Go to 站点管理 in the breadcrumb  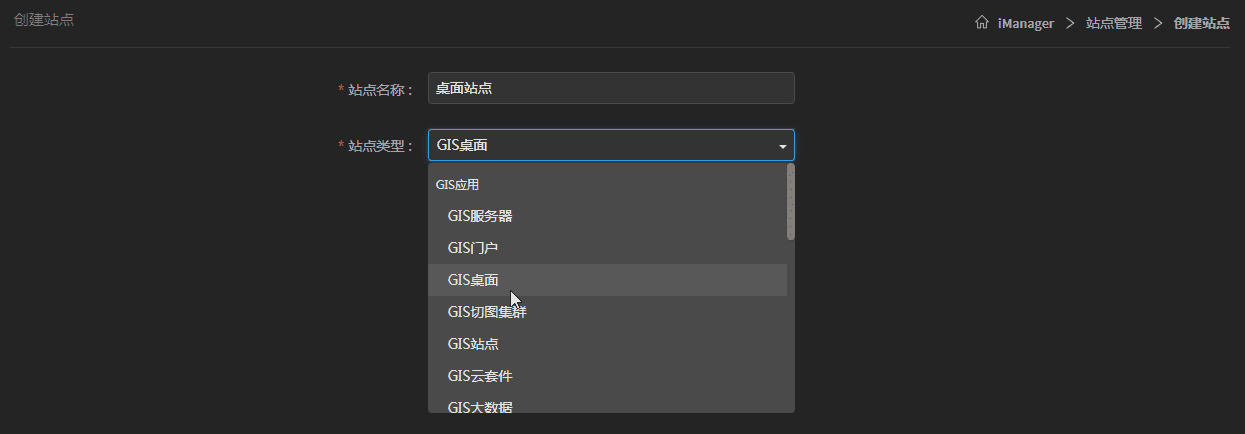point(1114,23)
